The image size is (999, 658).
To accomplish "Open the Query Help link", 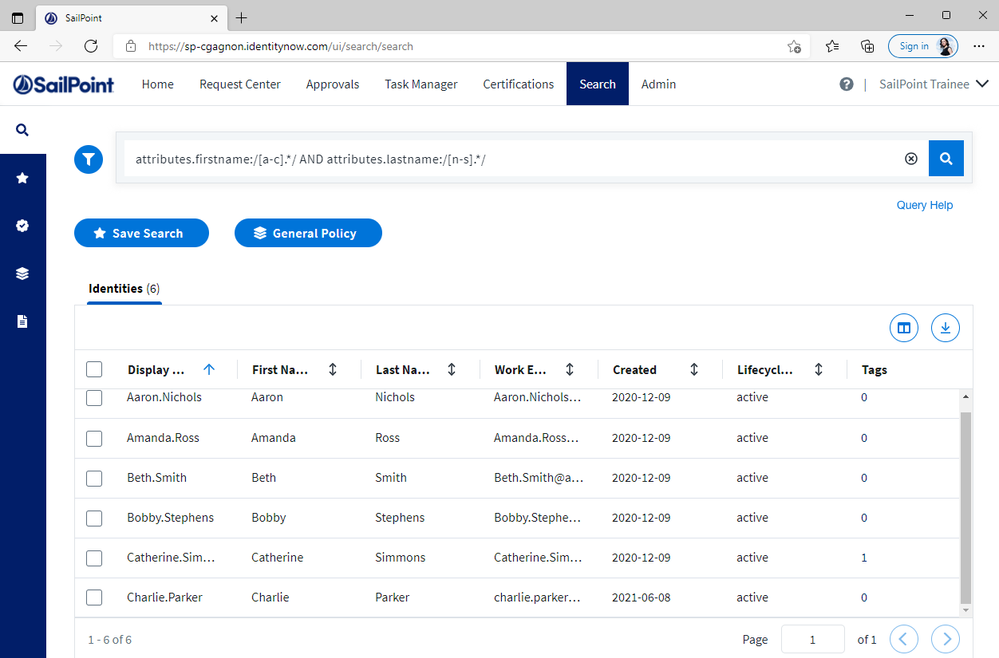I will (924, 205).
